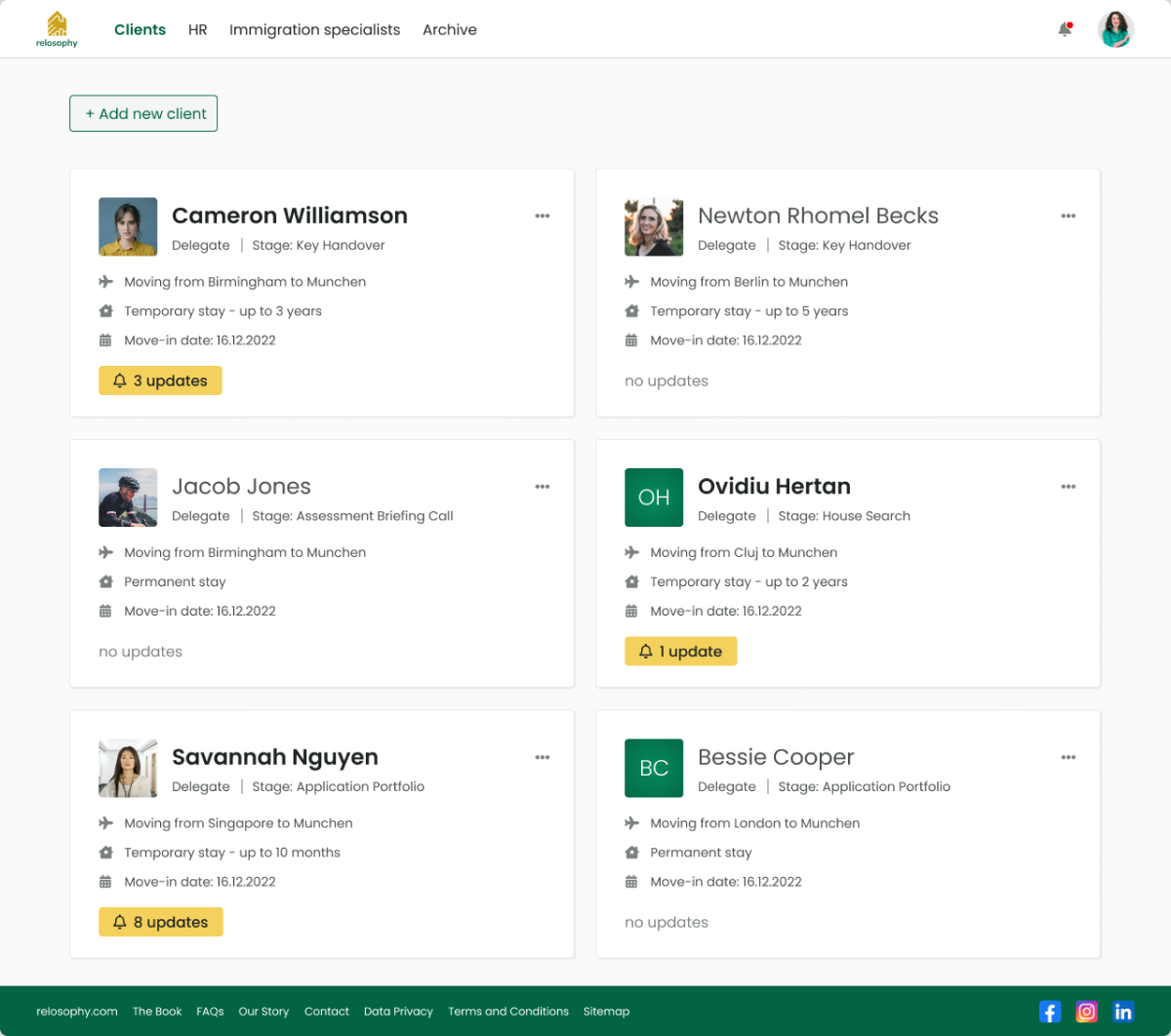Viewport: 1171px width, 1036px height.
Task: Click Newton Rhomel Becks' profile photo
Action: (x=654, y=227)
